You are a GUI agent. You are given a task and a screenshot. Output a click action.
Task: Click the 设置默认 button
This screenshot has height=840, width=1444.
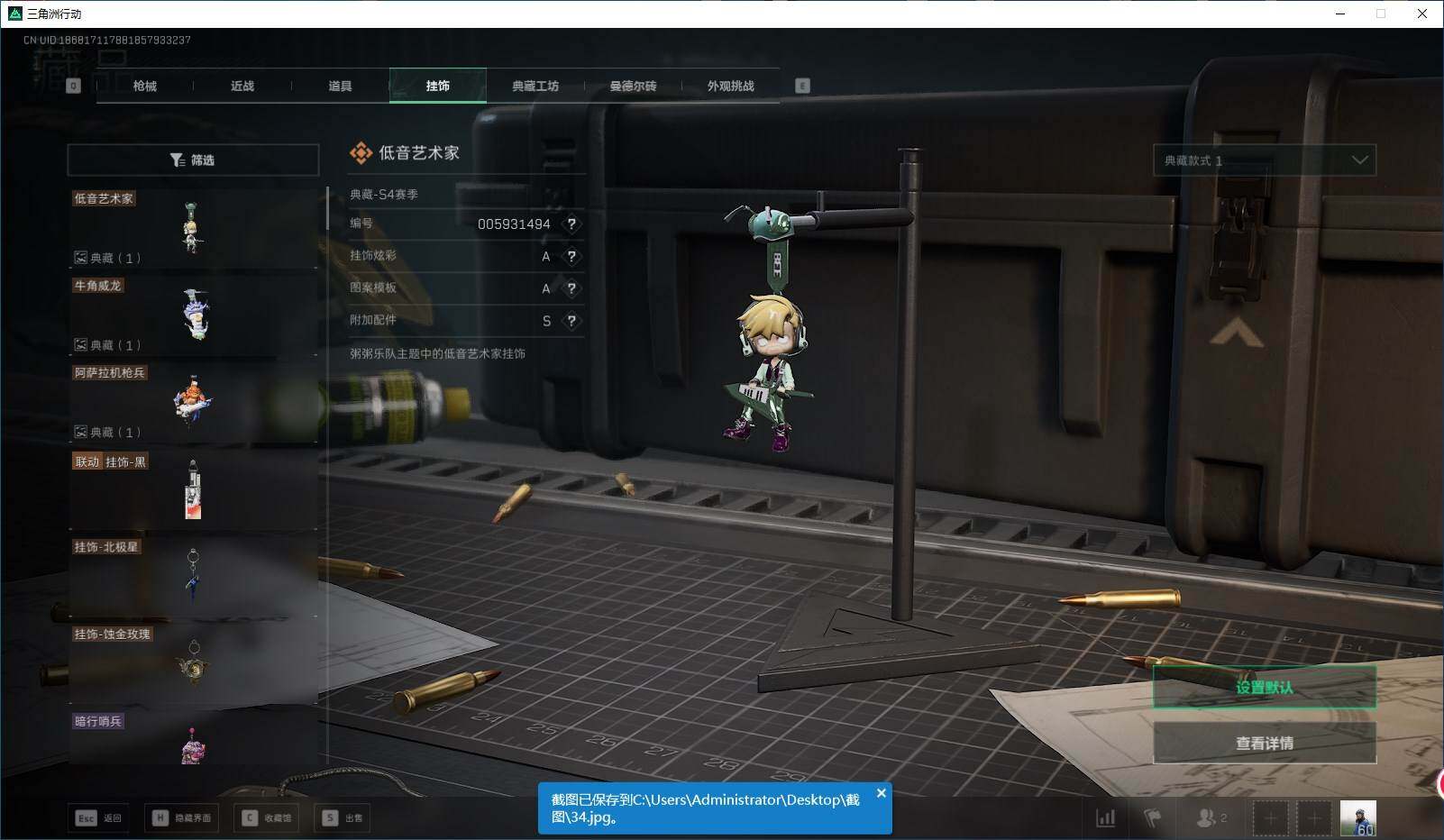pyautogui.click(x=1265, y=688)
